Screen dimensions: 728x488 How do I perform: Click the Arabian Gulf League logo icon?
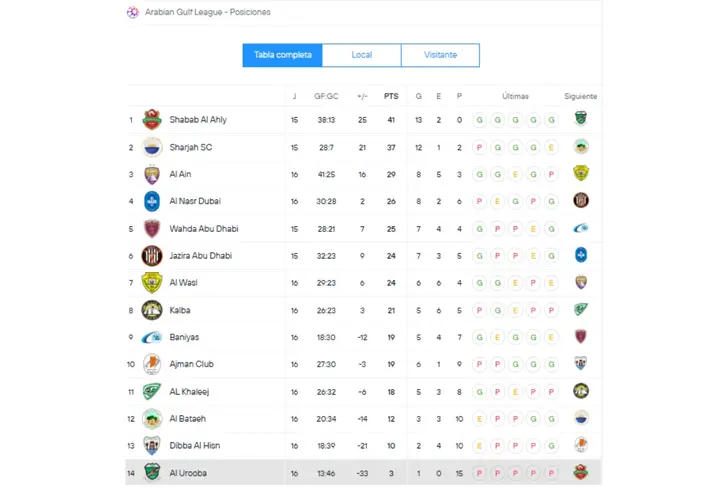tap(133, 12)
